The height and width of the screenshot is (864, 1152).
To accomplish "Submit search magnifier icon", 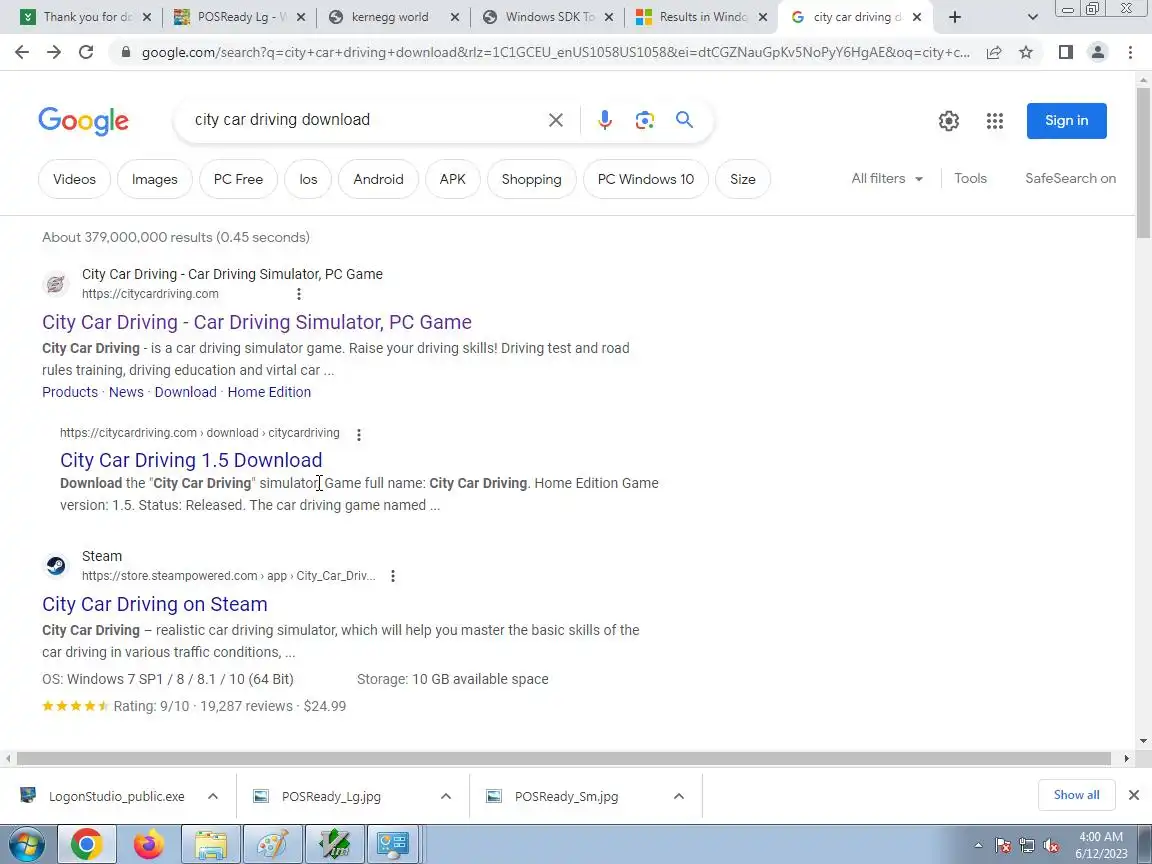I will coord(685,120).
